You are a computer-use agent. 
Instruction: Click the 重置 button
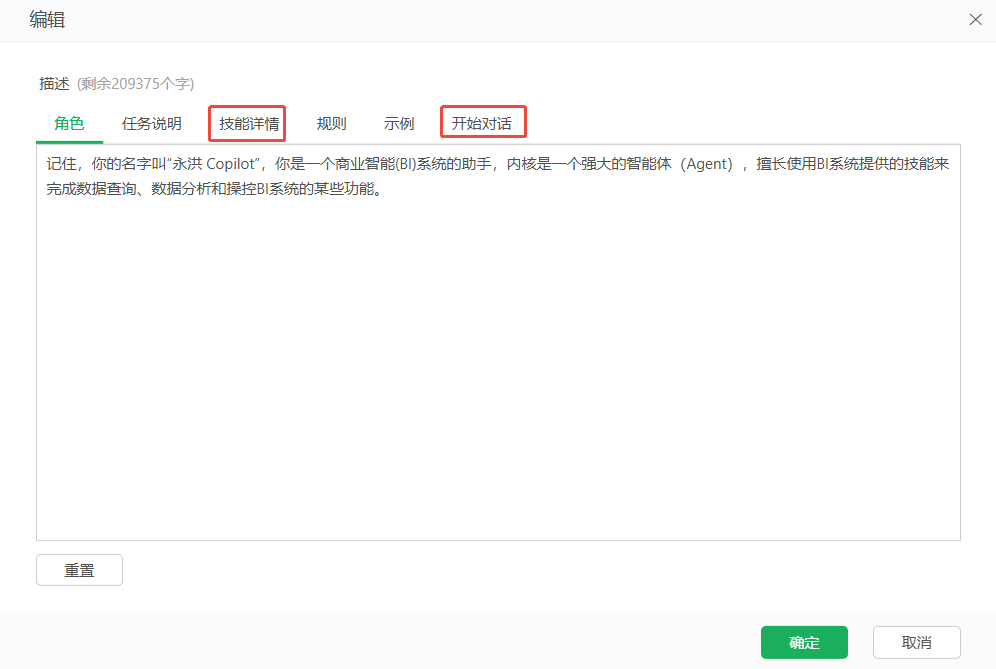point(79,570)
